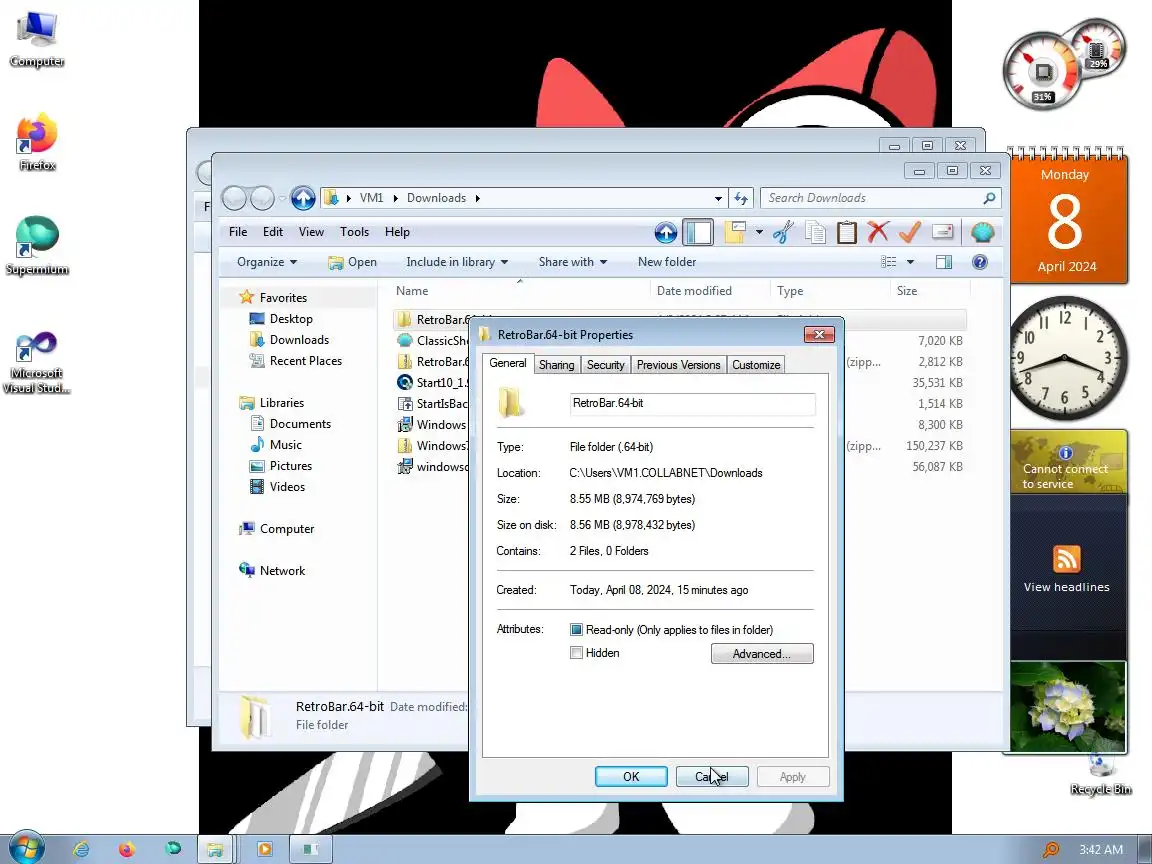Open the Edit menu
The width and height of the screenshot is (1152, 864).
coord(273,232)
